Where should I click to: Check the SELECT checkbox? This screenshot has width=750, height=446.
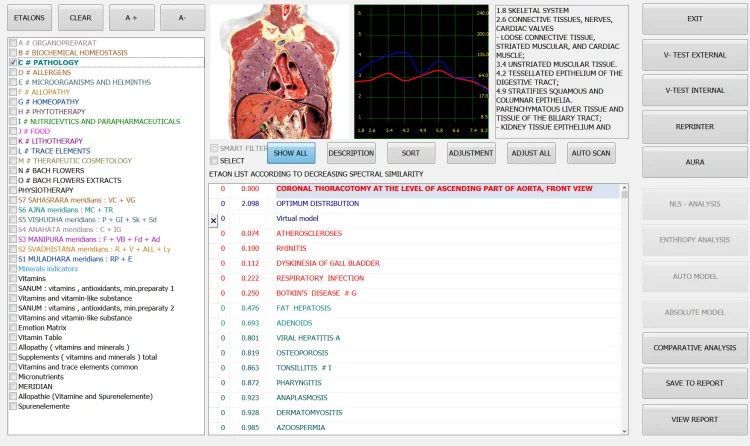(x=214, y=160)
